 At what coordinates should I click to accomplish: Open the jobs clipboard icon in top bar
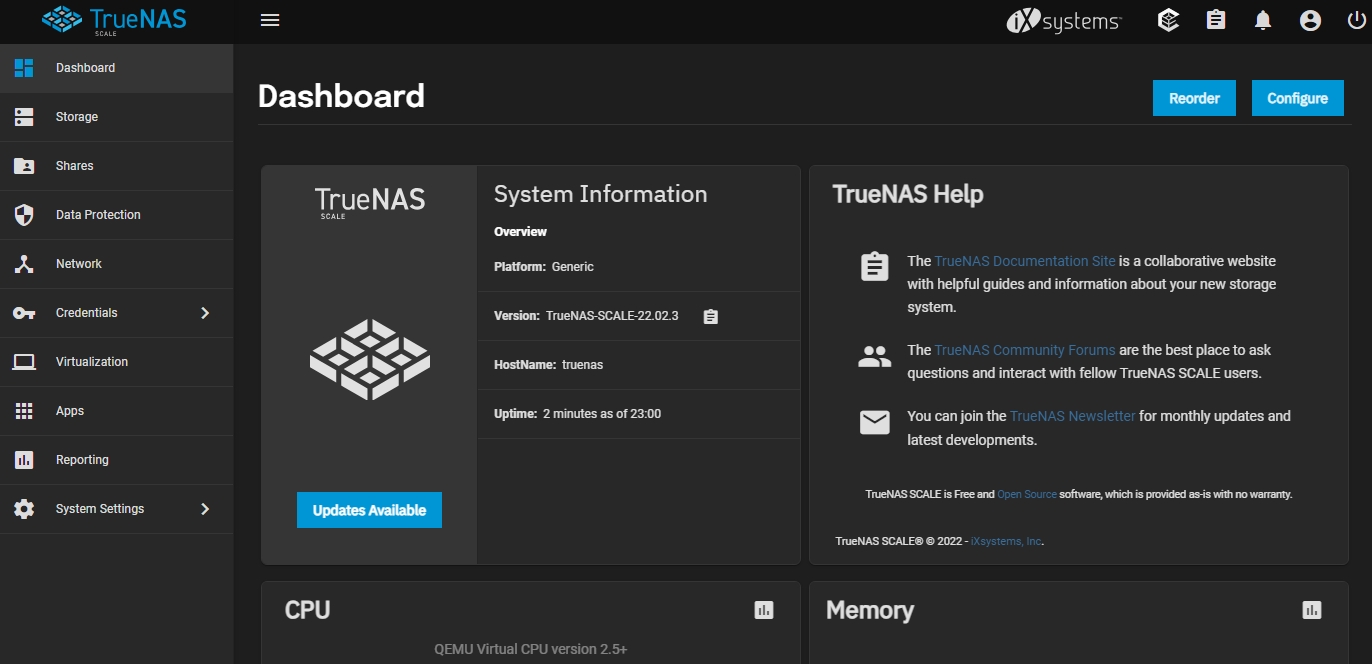1216,20
